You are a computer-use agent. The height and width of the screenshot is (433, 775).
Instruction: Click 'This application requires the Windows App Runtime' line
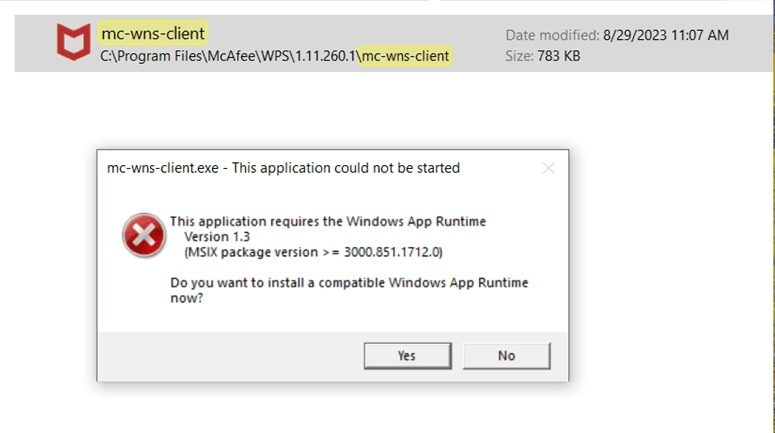tap(328, 221)
